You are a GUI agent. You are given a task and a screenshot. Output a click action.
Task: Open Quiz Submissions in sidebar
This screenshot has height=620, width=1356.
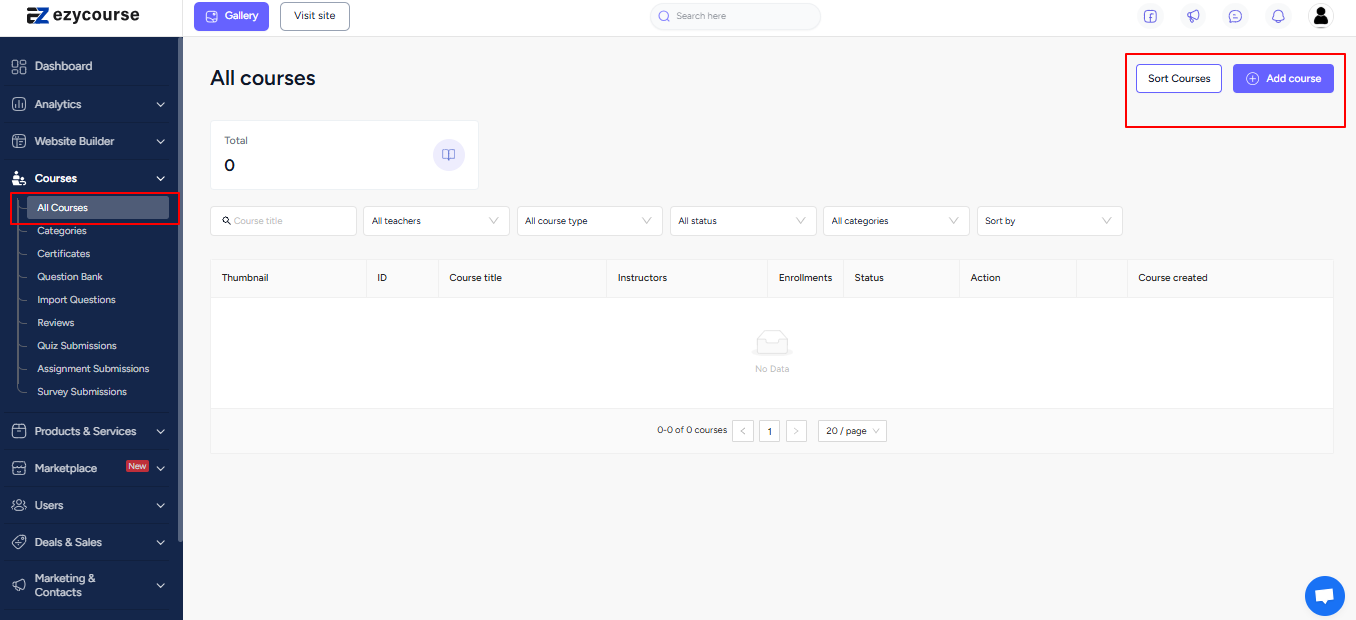click(x=77, y=346)
